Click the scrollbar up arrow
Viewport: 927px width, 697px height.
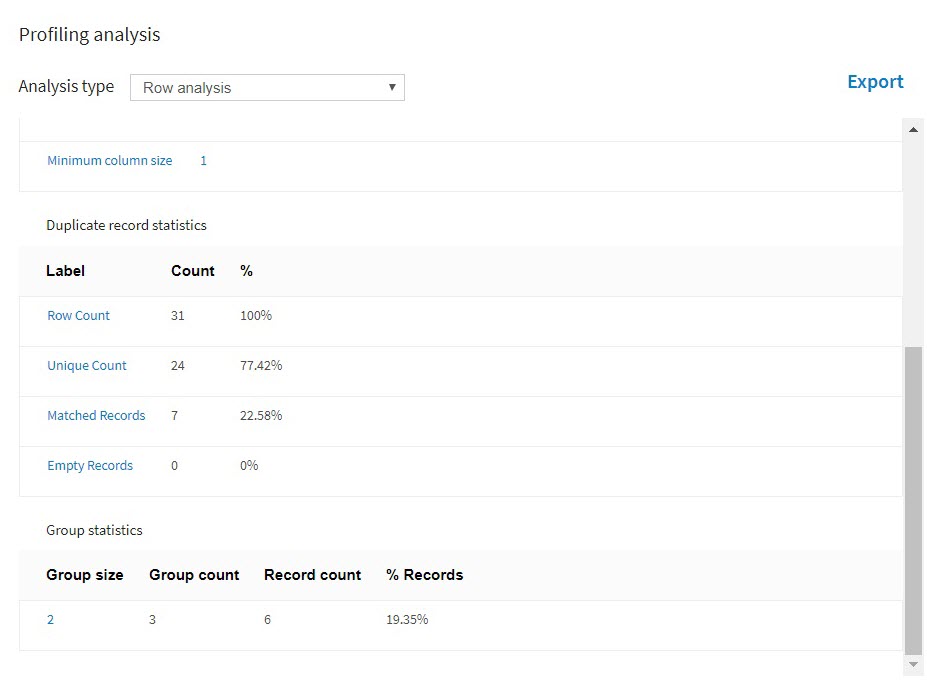pyautogui.click(x=913, y=129)
